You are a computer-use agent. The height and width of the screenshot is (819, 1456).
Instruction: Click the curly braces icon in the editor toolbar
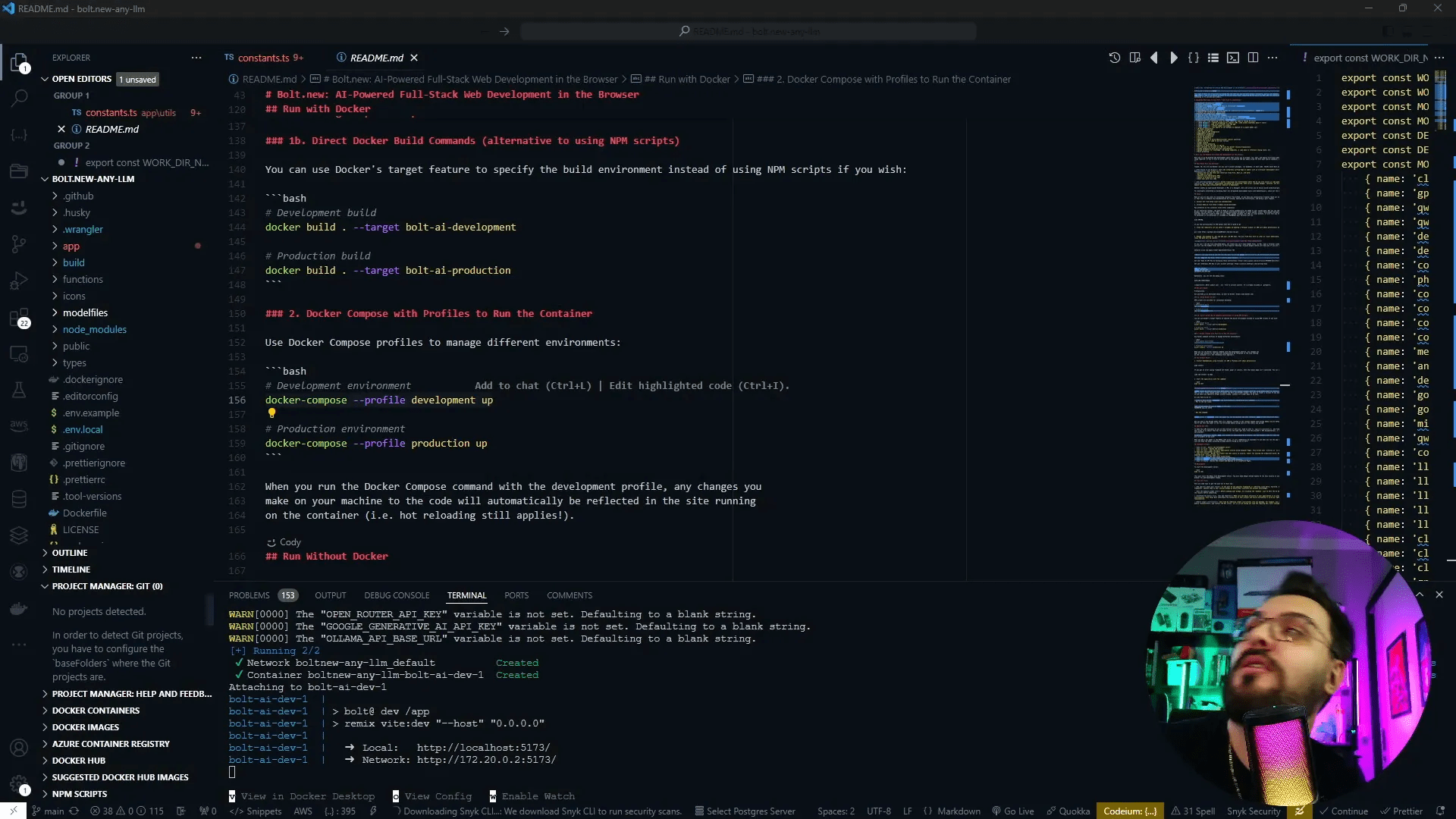pos(1194,58)
